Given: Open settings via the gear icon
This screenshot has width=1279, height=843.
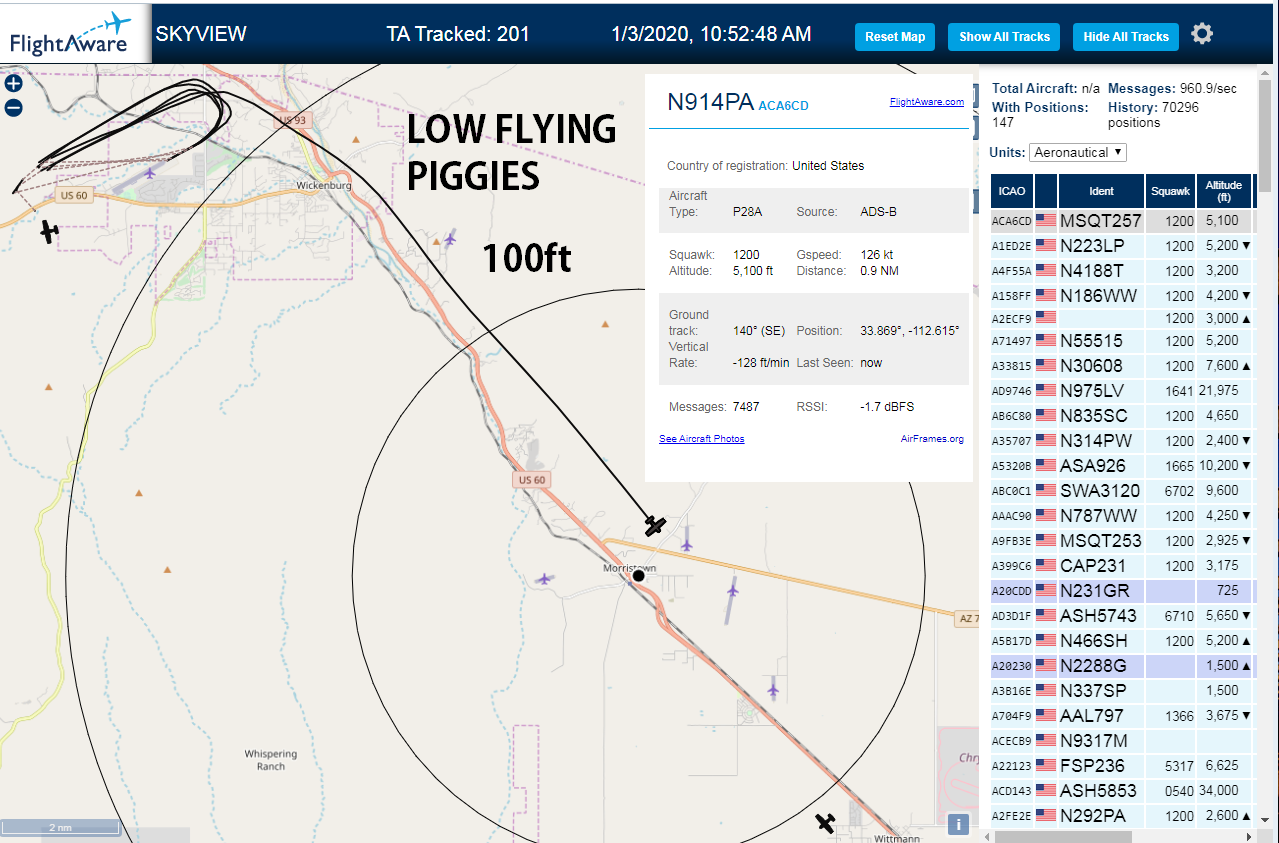Looking at the screenshot, I should coord(1202,34).
